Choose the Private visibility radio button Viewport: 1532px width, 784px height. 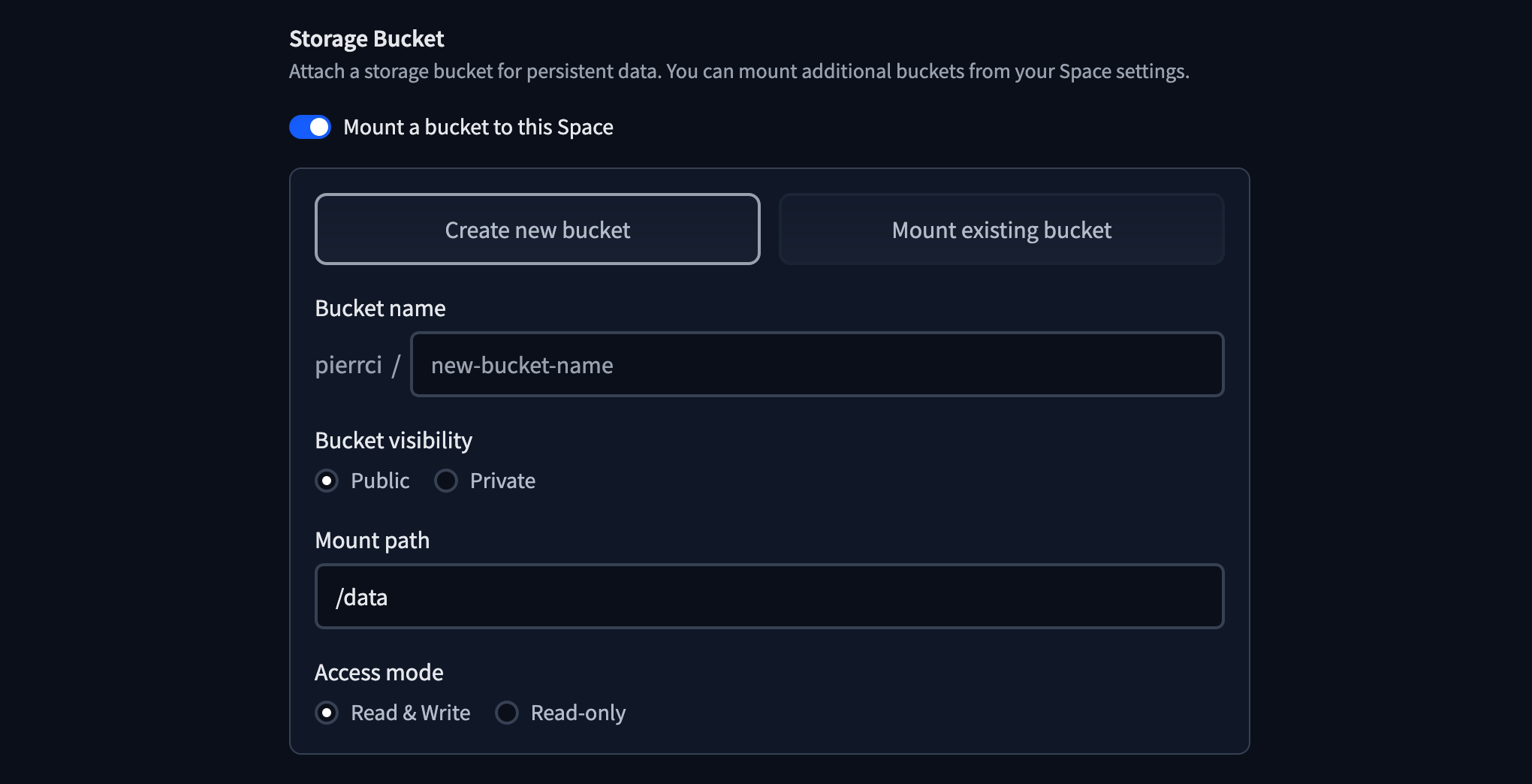[x=446, y=481]
